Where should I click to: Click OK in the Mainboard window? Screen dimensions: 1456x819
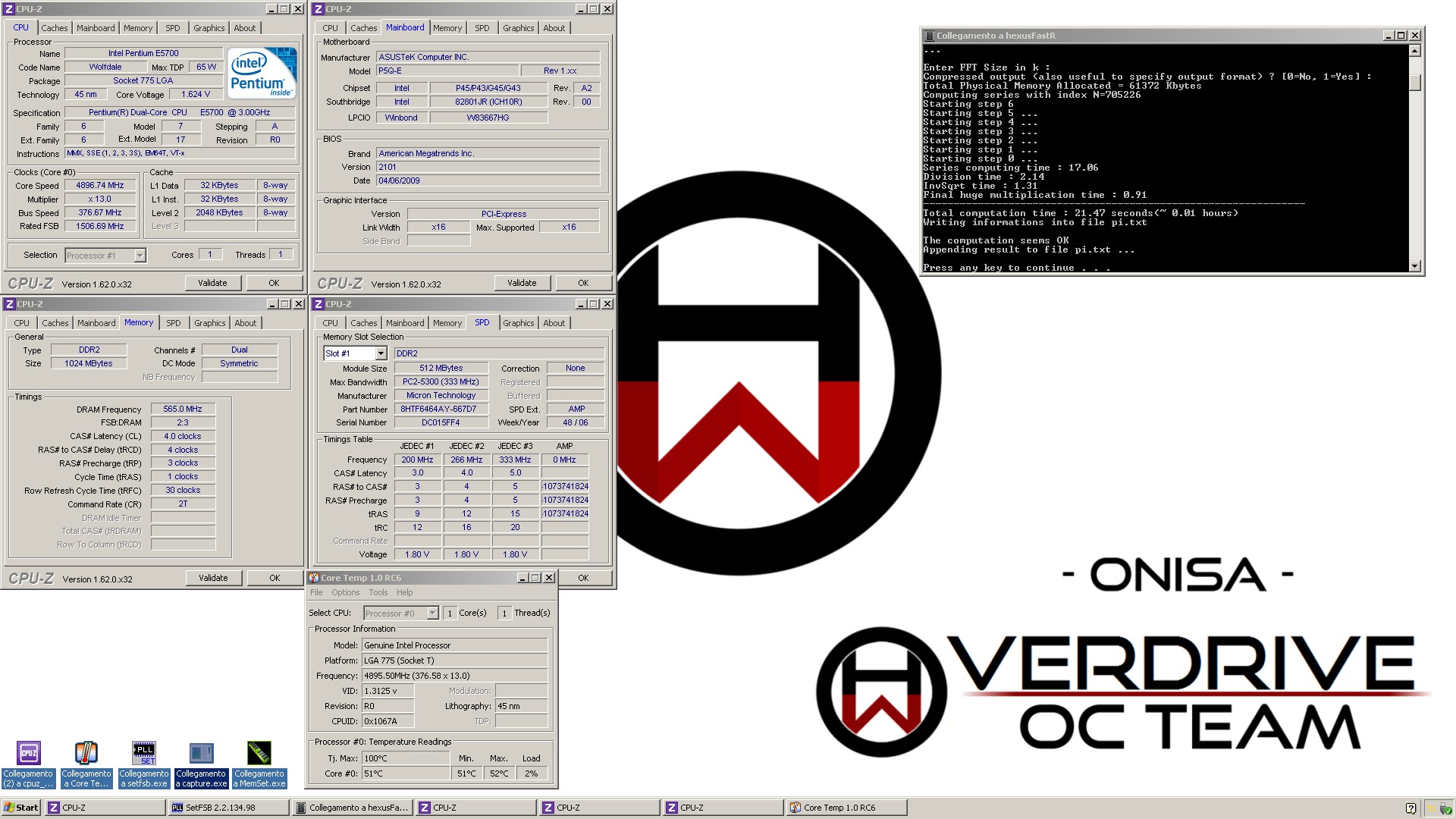click(583, 283)
